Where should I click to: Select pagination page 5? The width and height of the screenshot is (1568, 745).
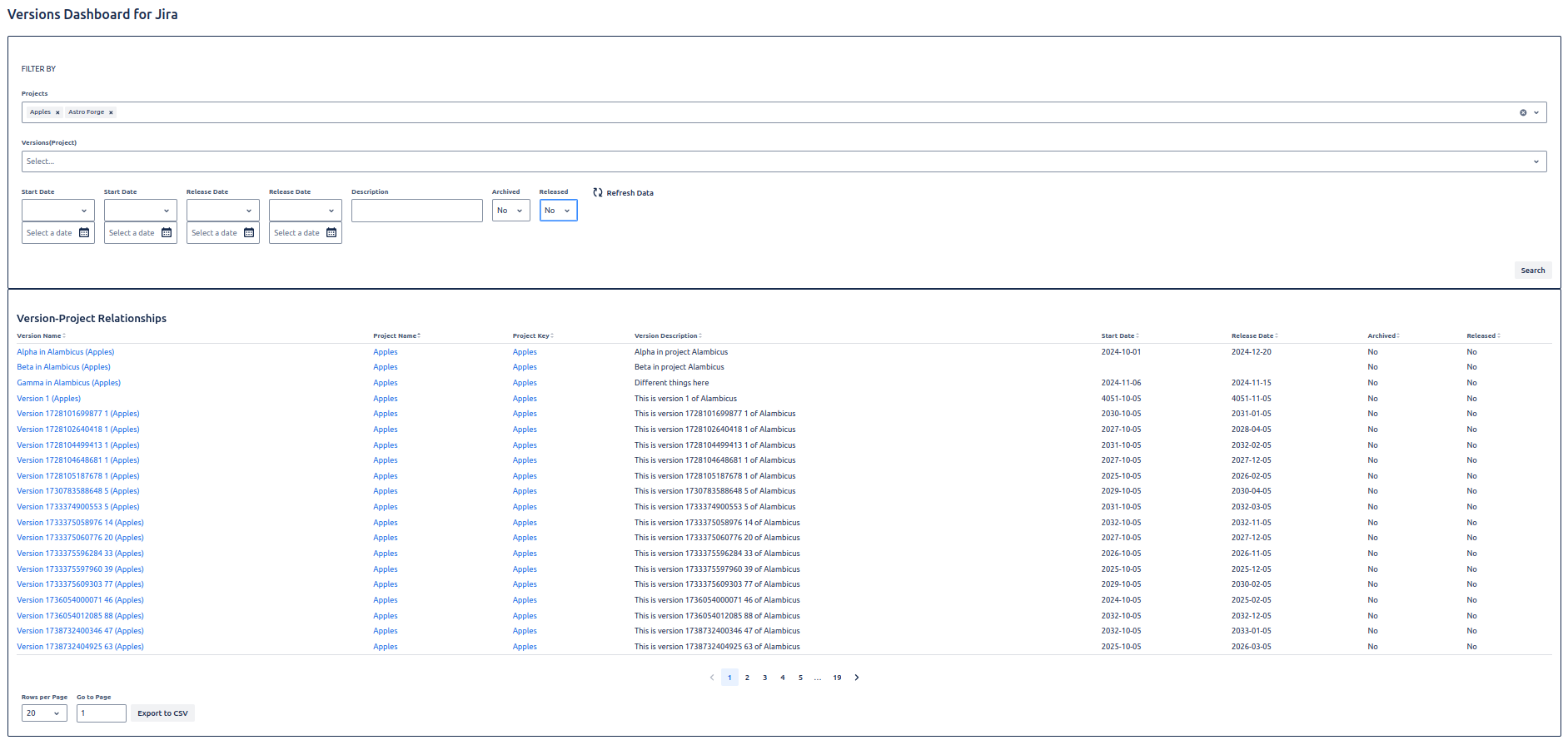coord(800,678)
